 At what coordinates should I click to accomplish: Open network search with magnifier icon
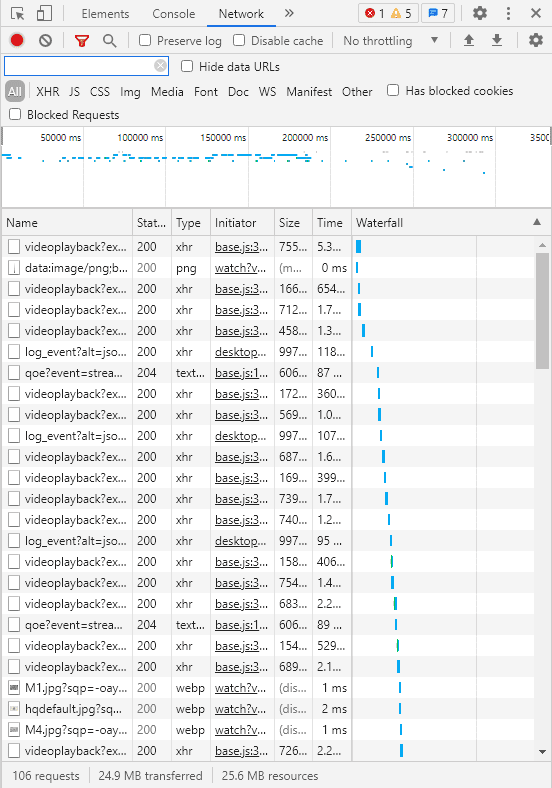click(x=110, y=41)
